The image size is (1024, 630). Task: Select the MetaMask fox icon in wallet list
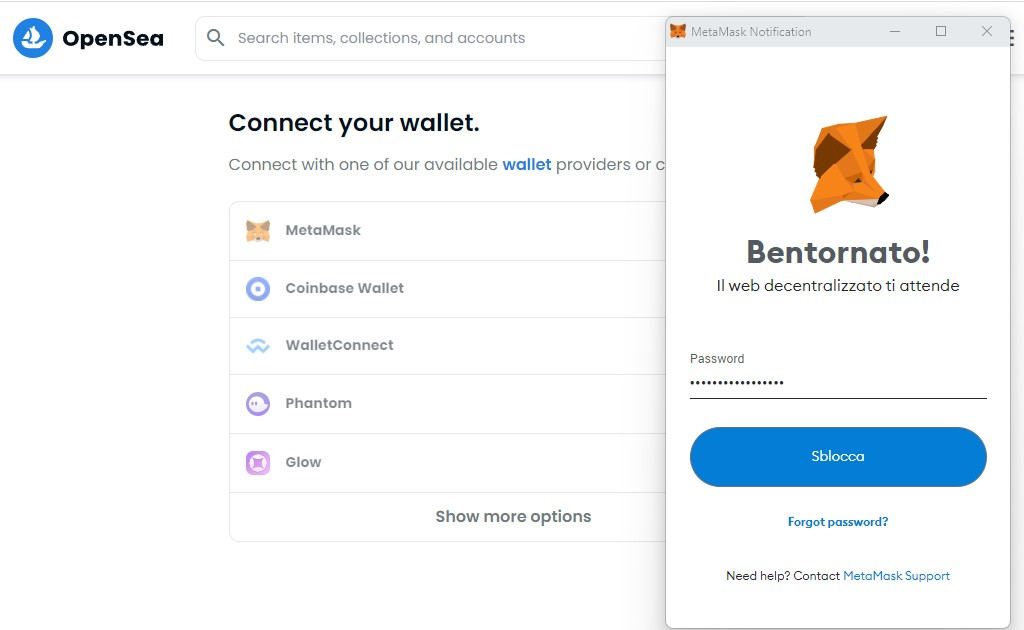coord(258,231)
